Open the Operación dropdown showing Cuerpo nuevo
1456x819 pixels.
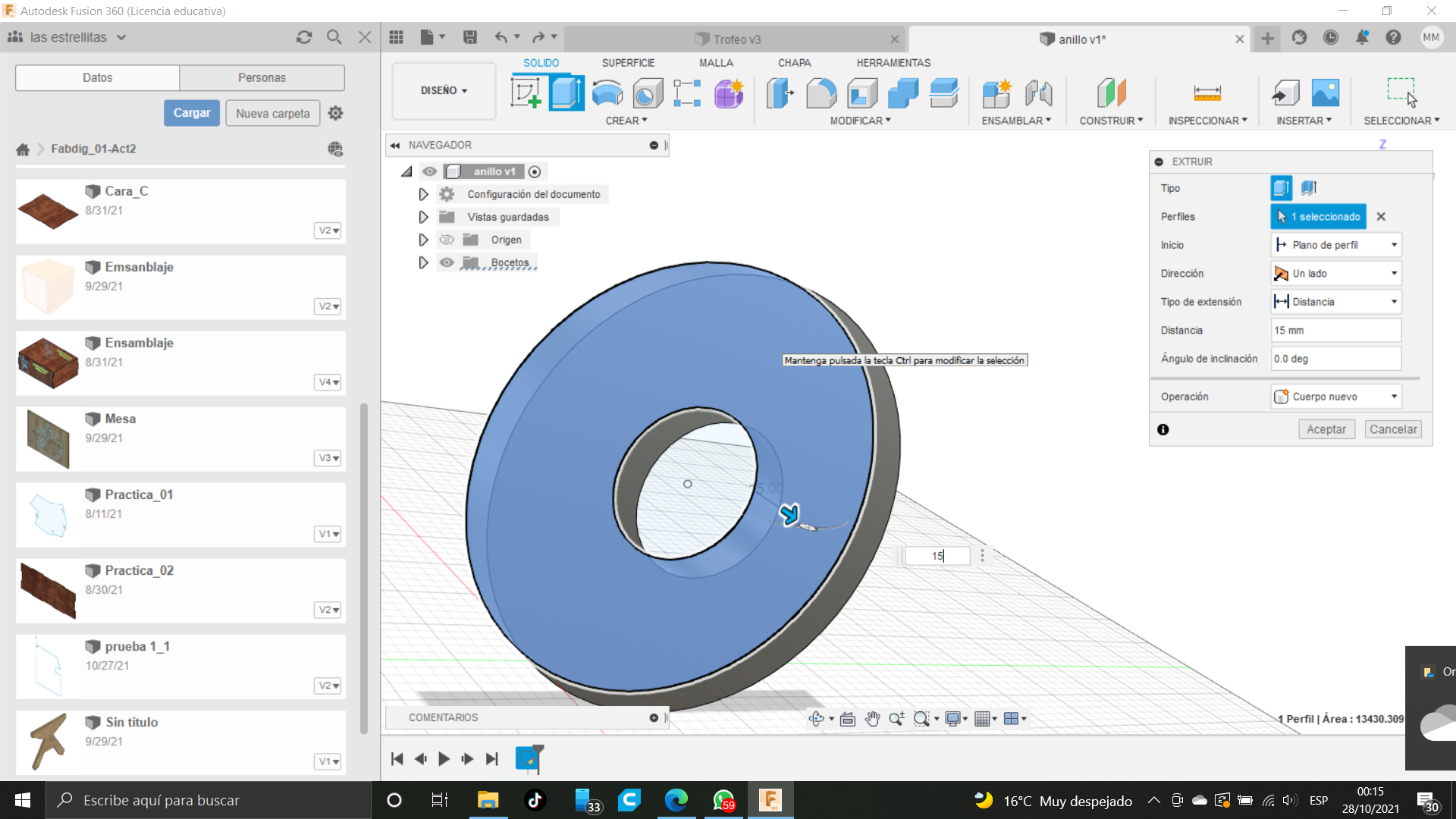[x=1335, y=397]
